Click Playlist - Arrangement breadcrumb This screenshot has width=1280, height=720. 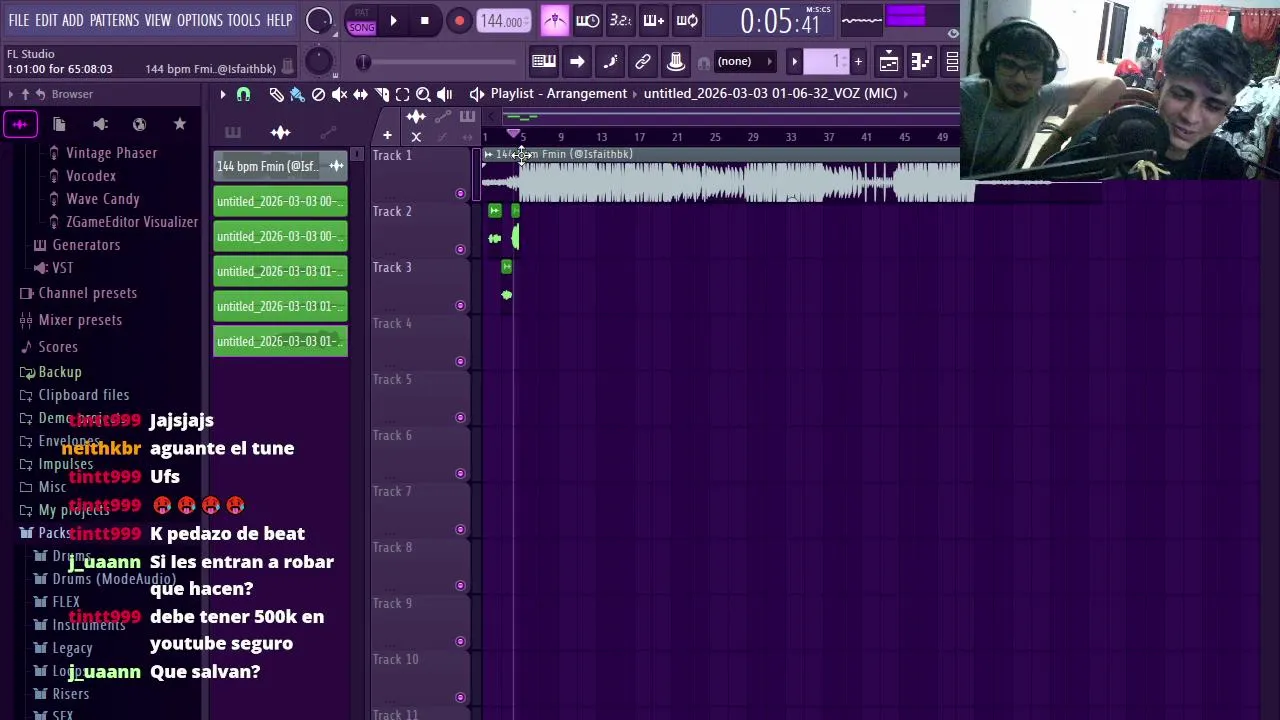(x=559, y=93)
